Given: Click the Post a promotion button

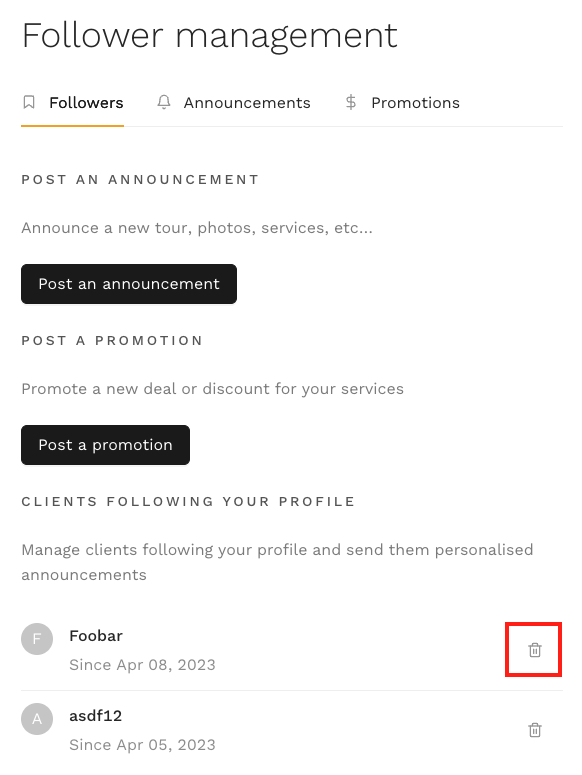Looking at the screenshot, I should pos(105,445).
